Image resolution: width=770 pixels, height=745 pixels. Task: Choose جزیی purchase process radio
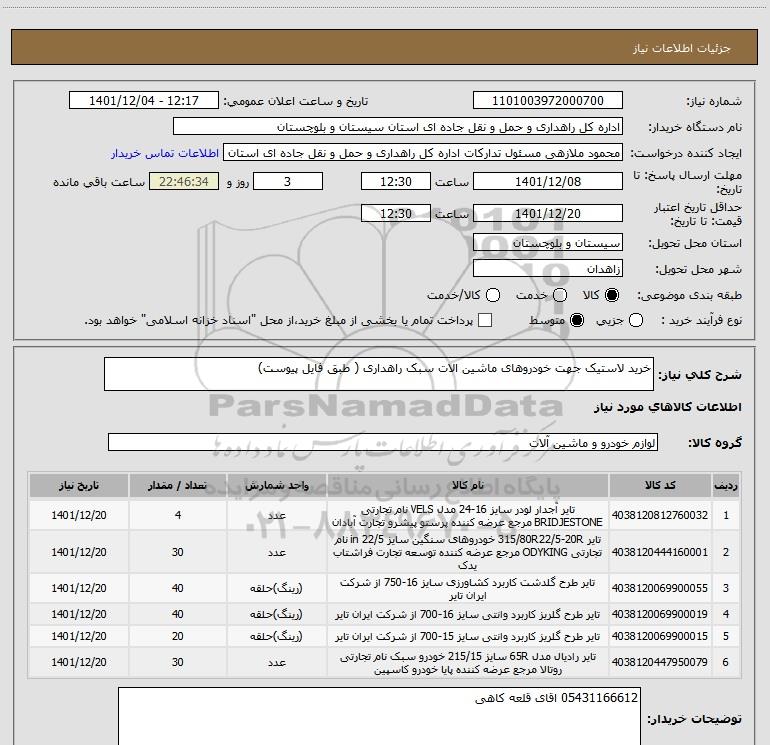(636, 320)
